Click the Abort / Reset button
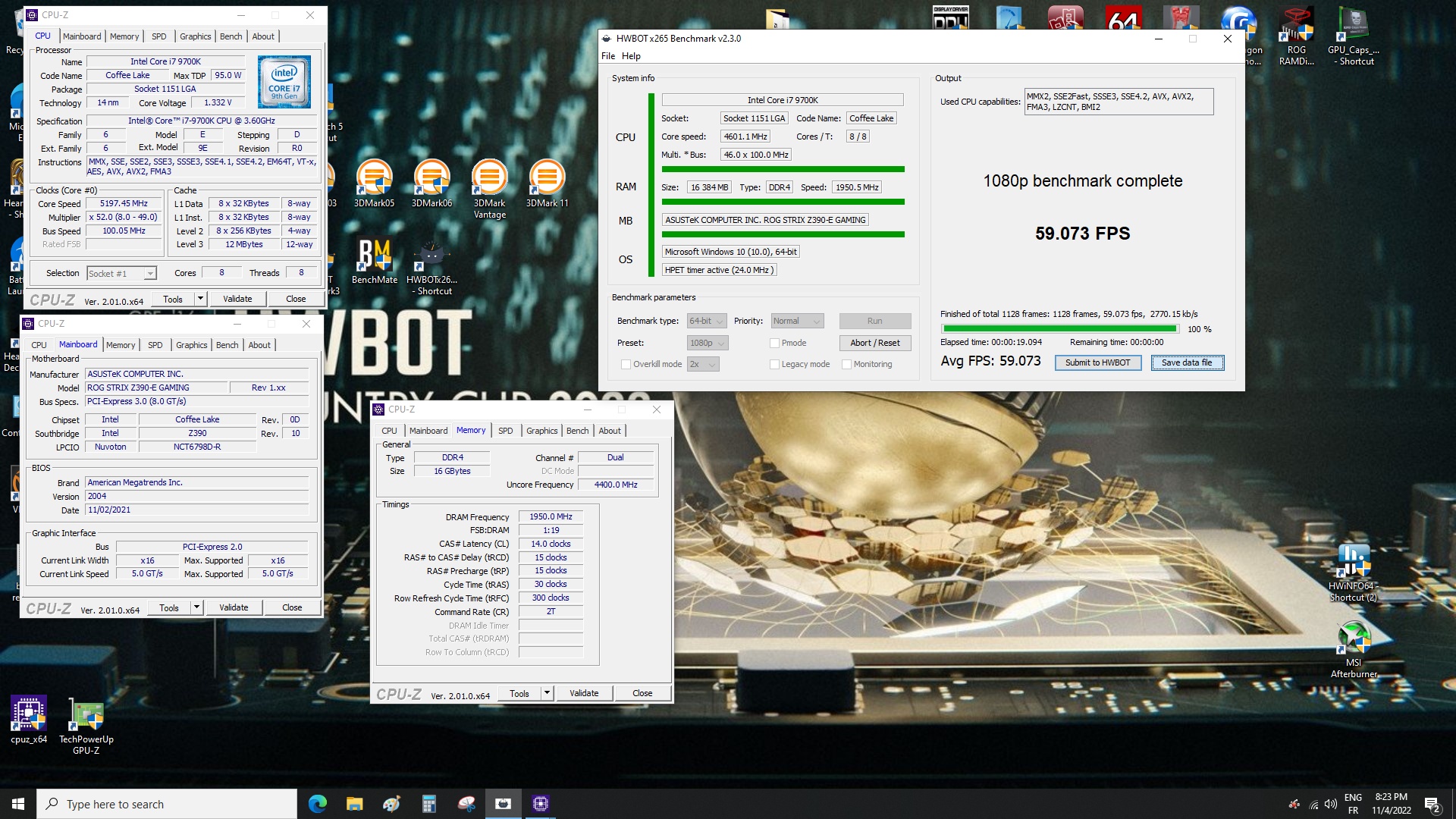Screen dimensions: 1456x819 click(875, 343)
